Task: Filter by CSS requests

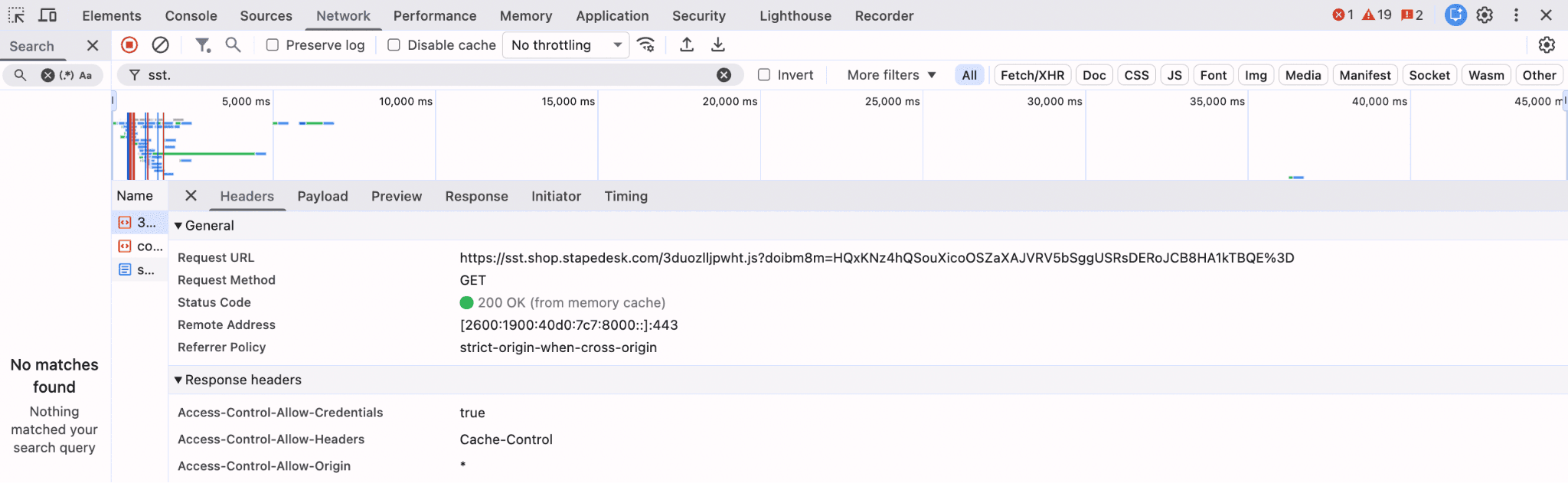Action: tap(1136, 75)
